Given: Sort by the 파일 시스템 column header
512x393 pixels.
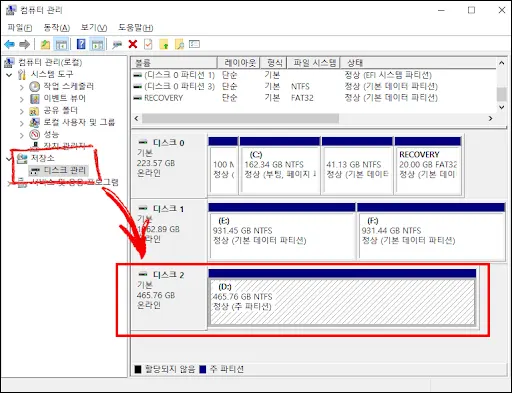Looking at the screenshot, I should pos(314,63).
